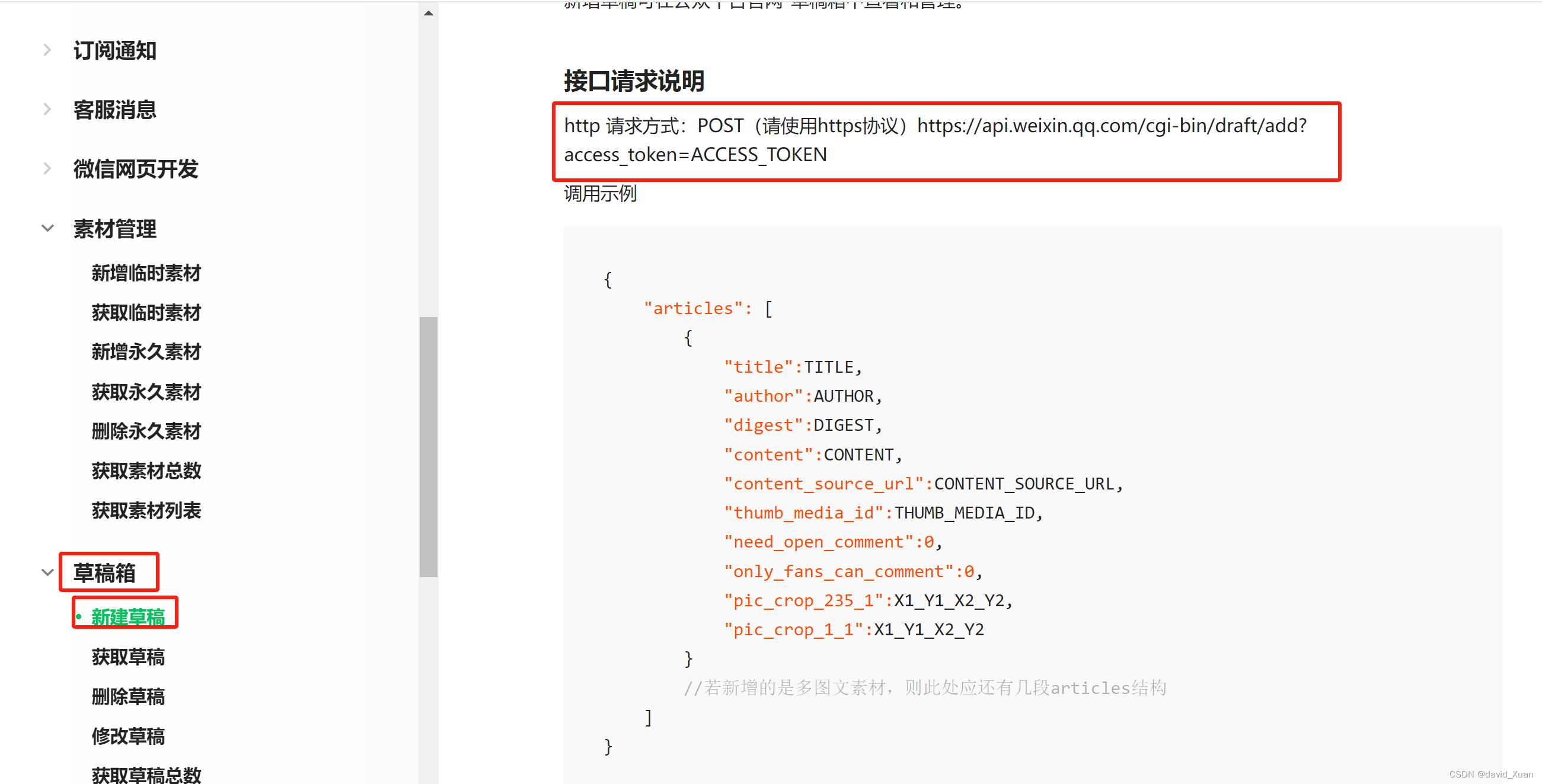The height and width of the screenshot is (784, 1542).
Task: Select 新增永久素材 in the sidebar
Action: pos(146,352)
